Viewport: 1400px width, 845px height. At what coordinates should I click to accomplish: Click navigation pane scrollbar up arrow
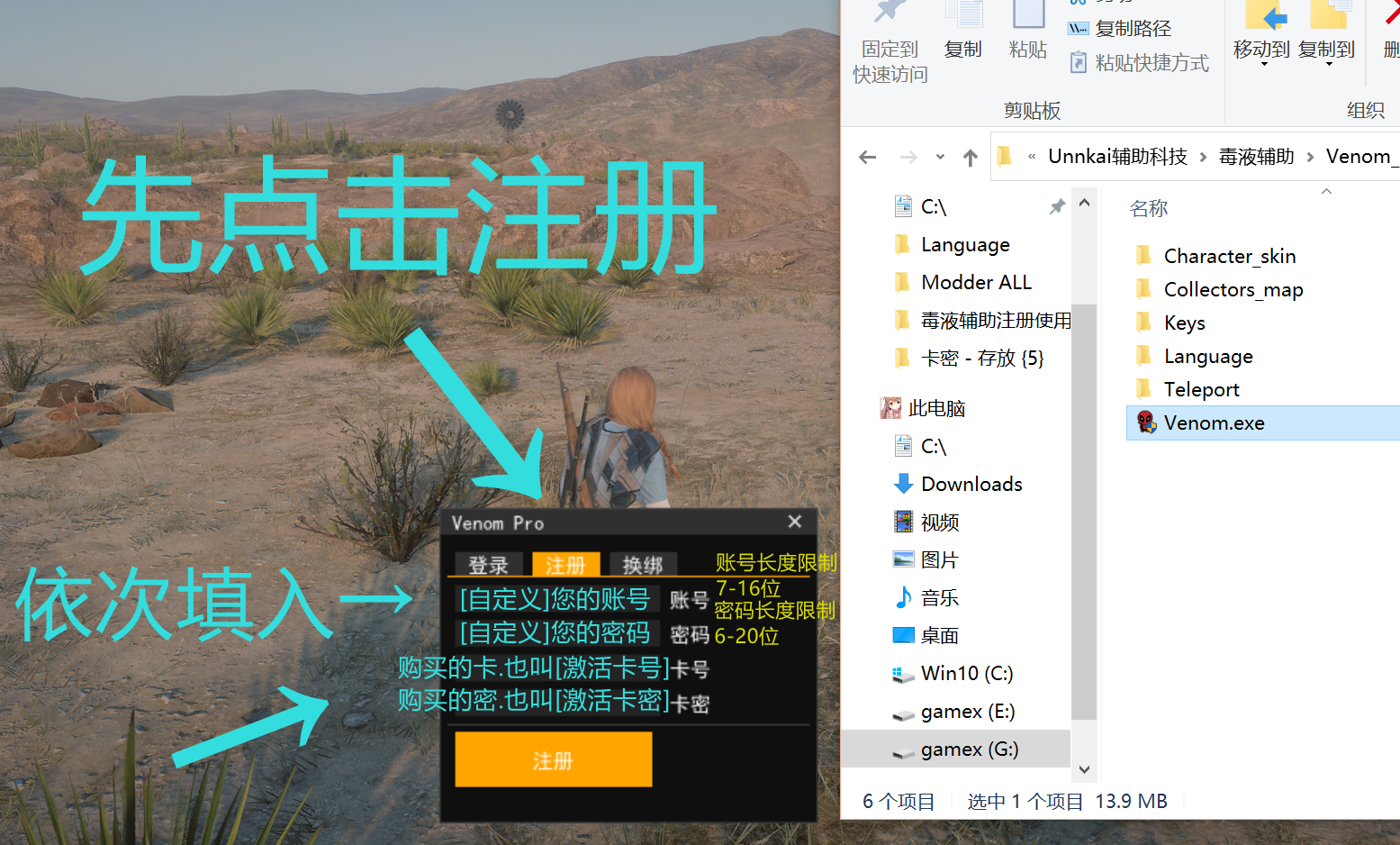click(x=1084, y=203)
